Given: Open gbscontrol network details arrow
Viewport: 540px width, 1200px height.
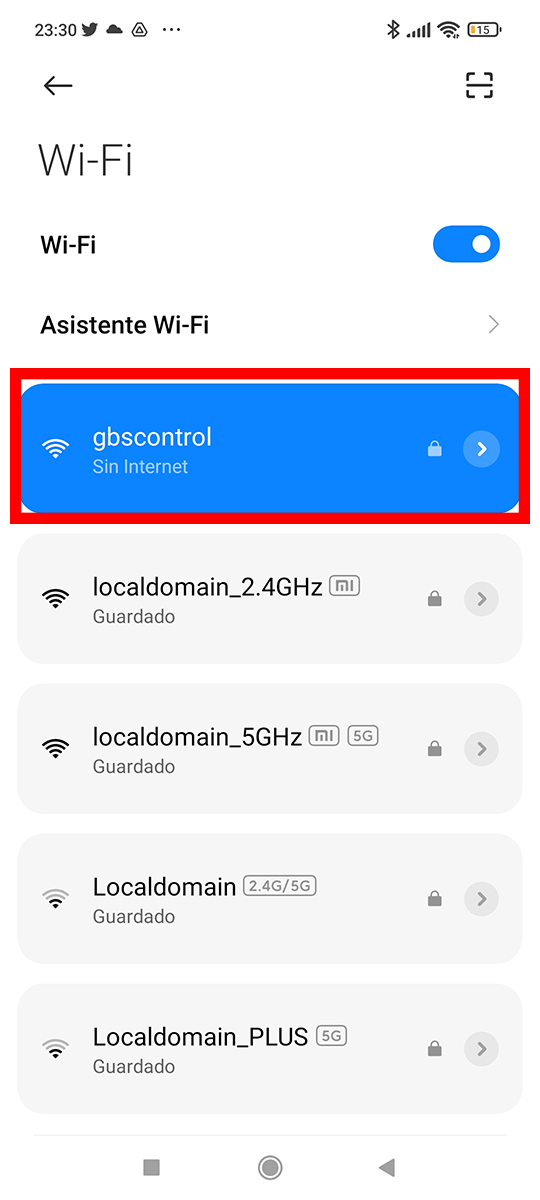Looking at the screenshot, I should pos(481,450).
